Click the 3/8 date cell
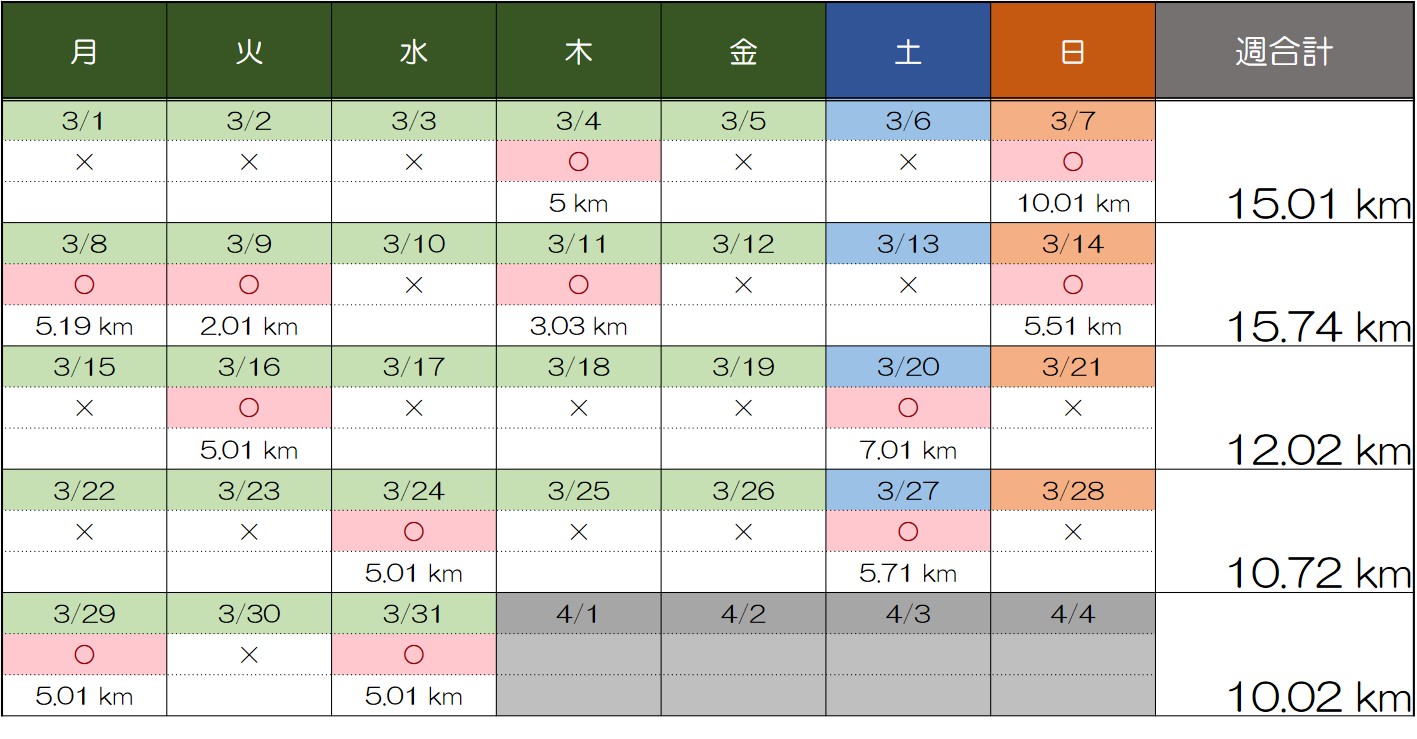The width and height of the screenshot is (1417, 739). click(84, 244)
